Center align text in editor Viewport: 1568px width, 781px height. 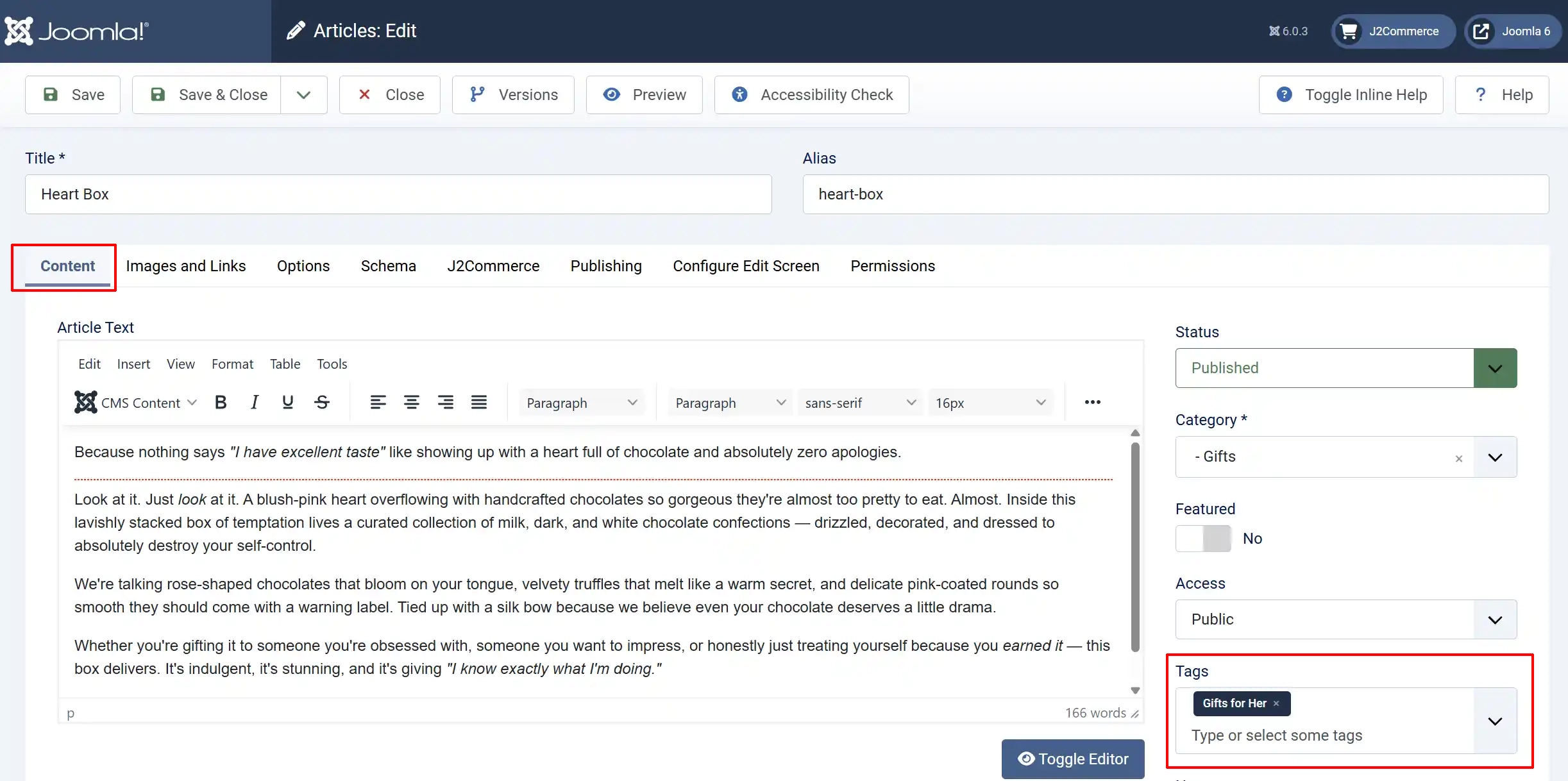412,402
